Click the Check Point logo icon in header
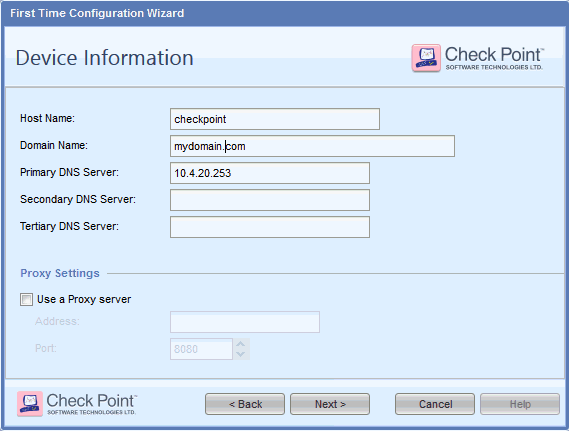The image size is (569, 431). point(426,58)
